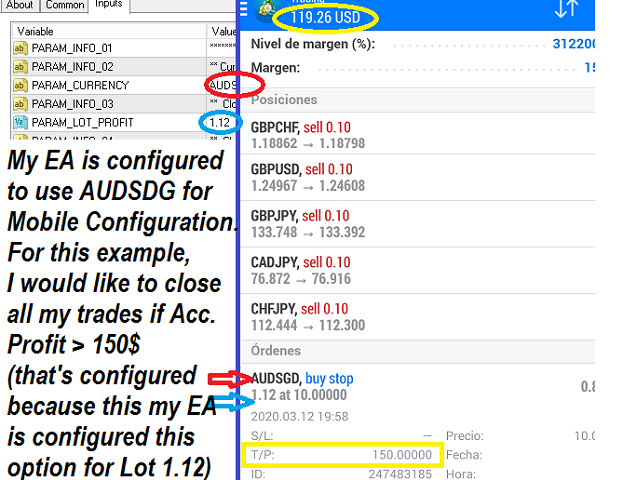Click the string icon beside PARAM_CURRENCY
The width and height of the screenshot is (640, 480).
[x=20, y=85]
